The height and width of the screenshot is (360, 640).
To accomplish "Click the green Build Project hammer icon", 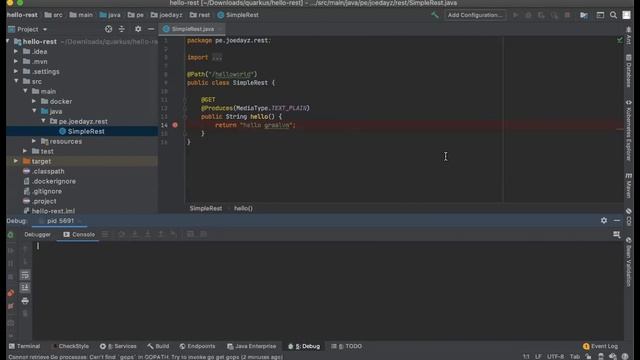I will [435, 15].
